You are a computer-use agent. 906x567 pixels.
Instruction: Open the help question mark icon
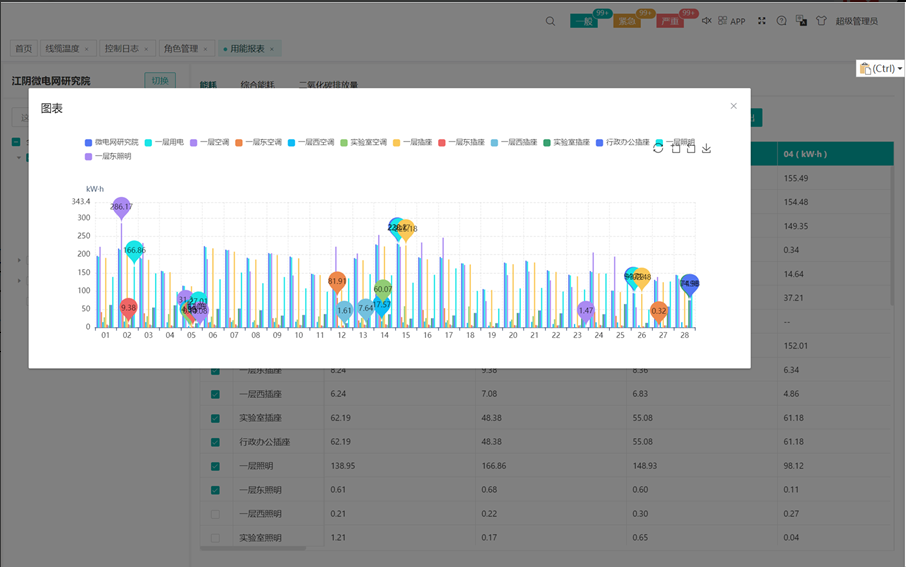click(781, 21)
